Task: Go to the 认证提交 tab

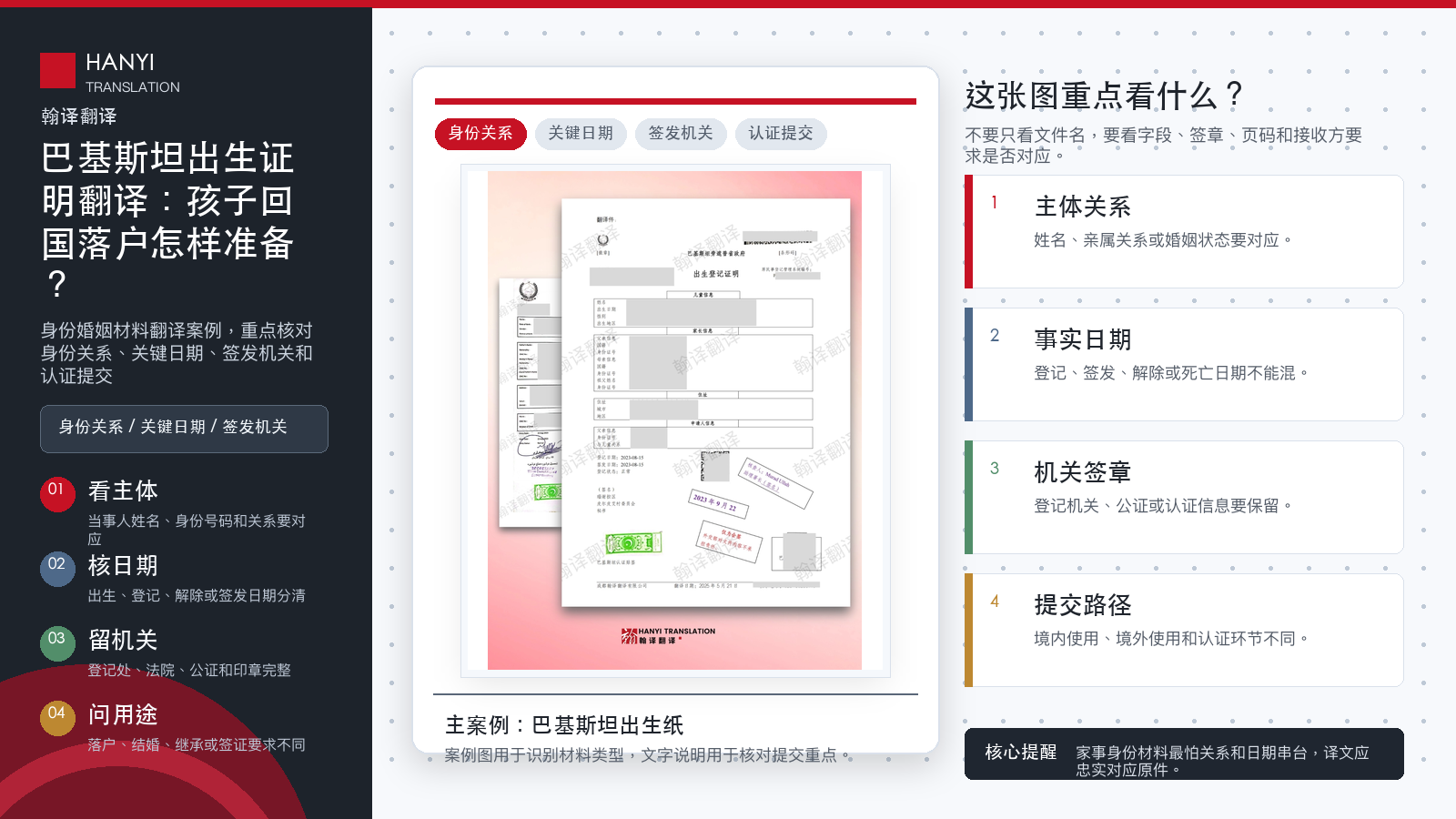Action: tap(781, 134)
